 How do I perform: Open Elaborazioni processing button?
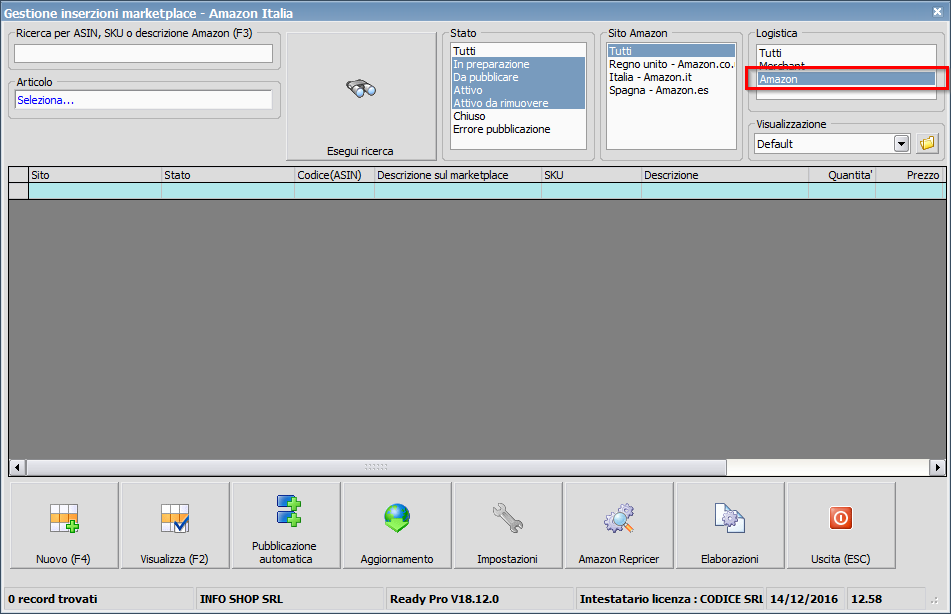[730, 525]
